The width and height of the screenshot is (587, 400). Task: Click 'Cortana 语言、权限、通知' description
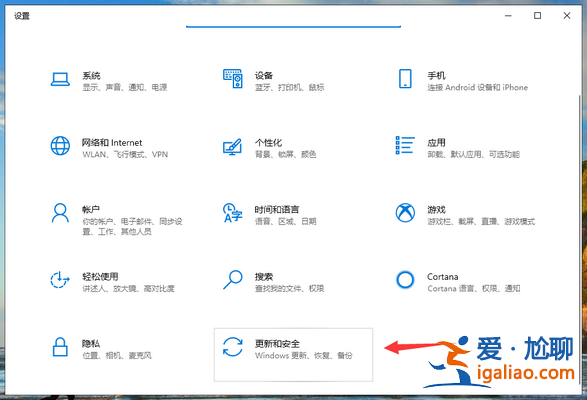click(x=474, y=288)
